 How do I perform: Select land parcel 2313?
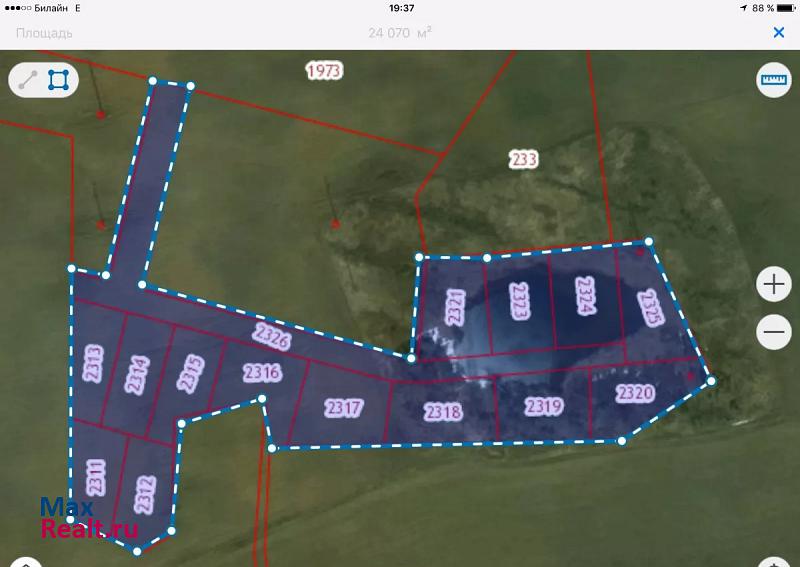[x=93, y=364]
